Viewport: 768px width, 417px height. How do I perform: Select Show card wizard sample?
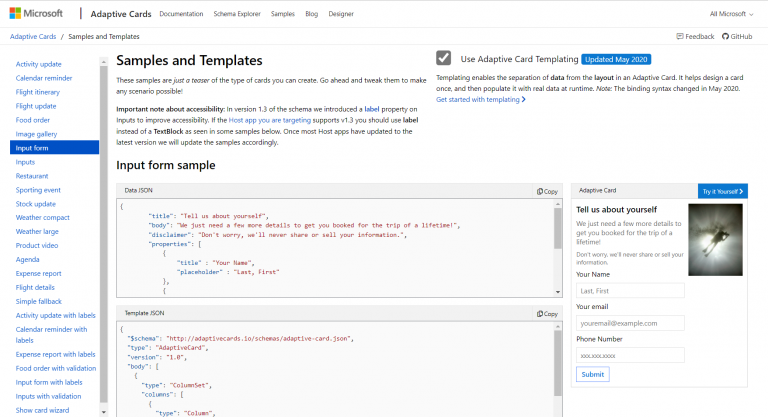click(x=42, y=410)
